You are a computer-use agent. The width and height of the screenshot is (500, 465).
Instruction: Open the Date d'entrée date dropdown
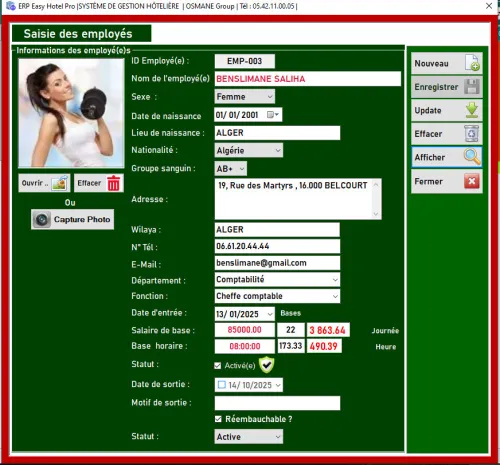coord(270,314)
